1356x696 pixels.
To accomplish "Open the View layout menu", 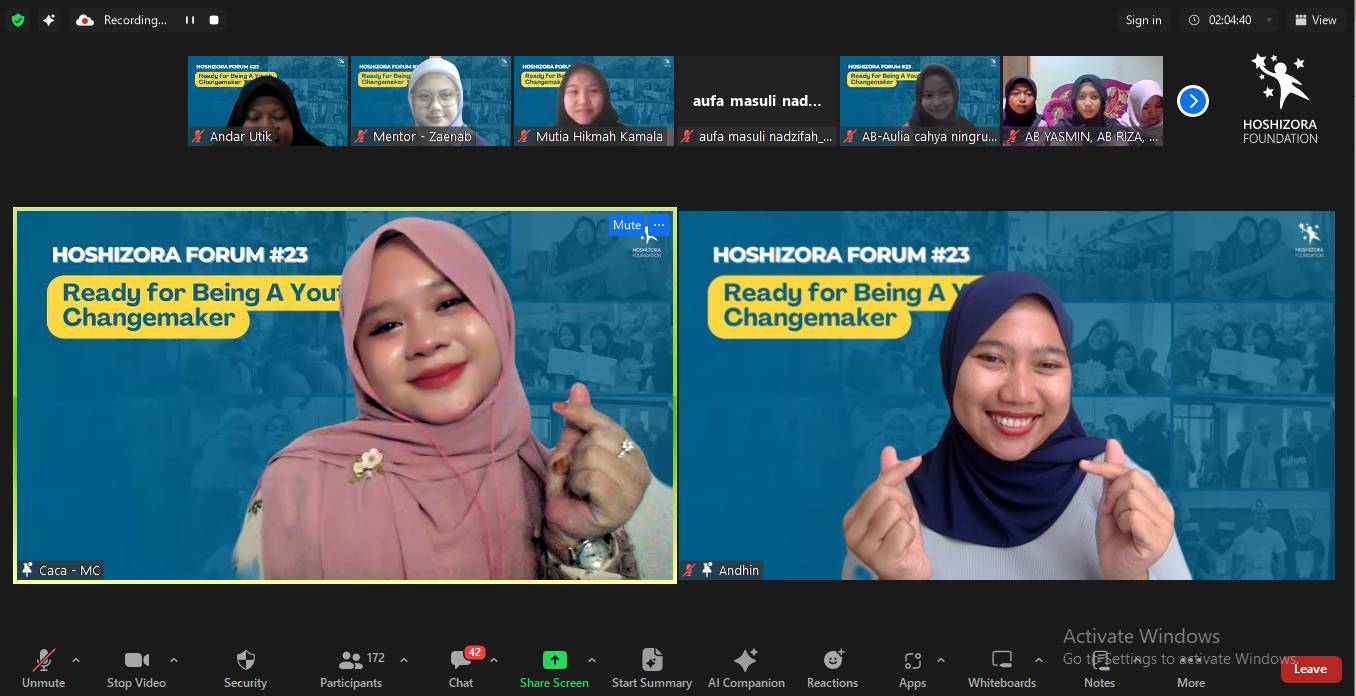I will (x=1315, y=20).
